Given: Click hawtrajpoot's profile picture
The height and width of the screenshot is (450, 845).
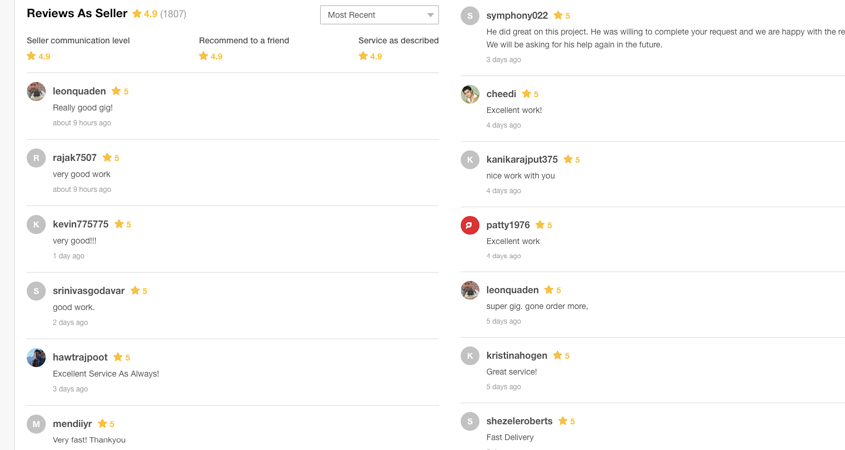Looking at the screenshot, I should tap(36, 358).
